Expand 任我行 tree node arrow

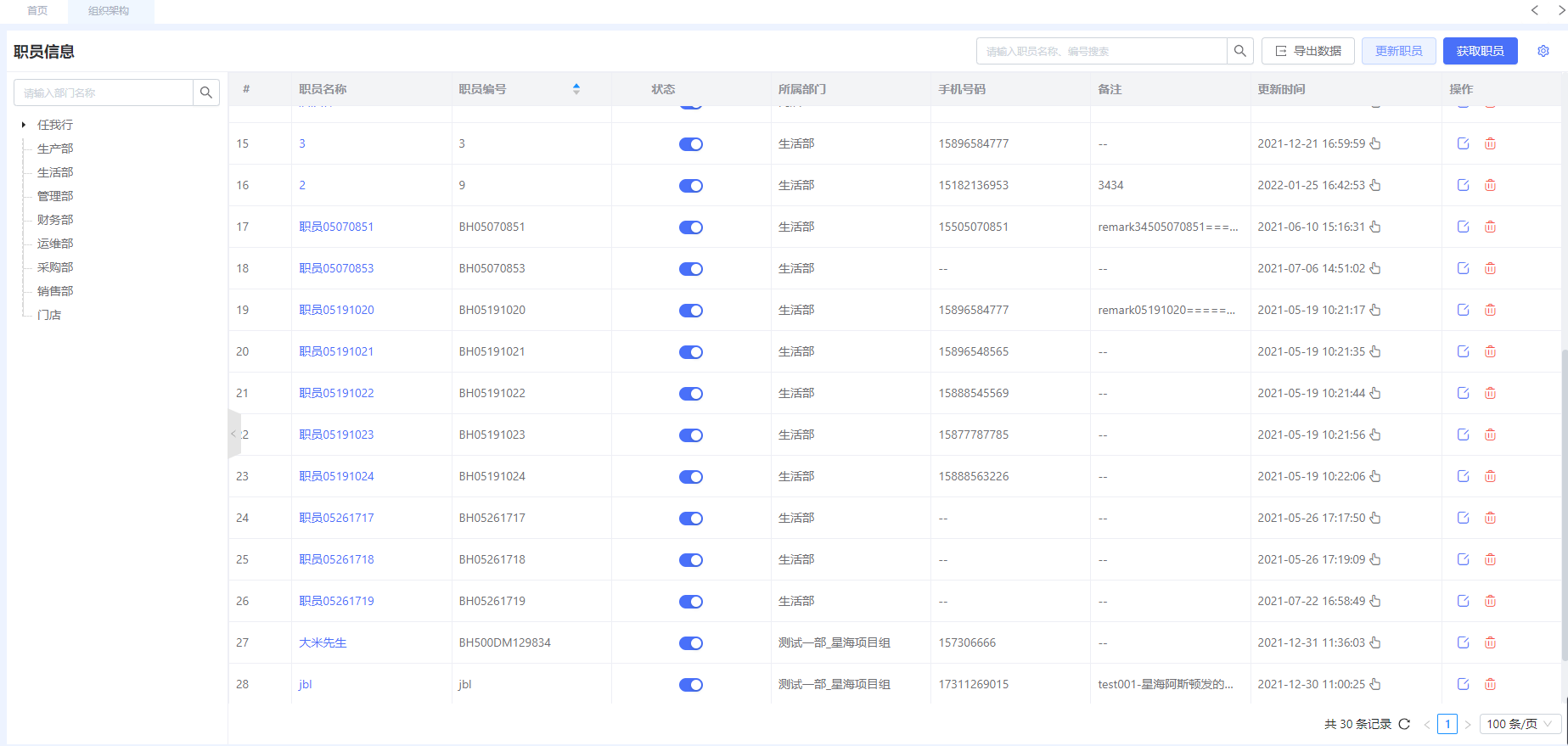24,125
